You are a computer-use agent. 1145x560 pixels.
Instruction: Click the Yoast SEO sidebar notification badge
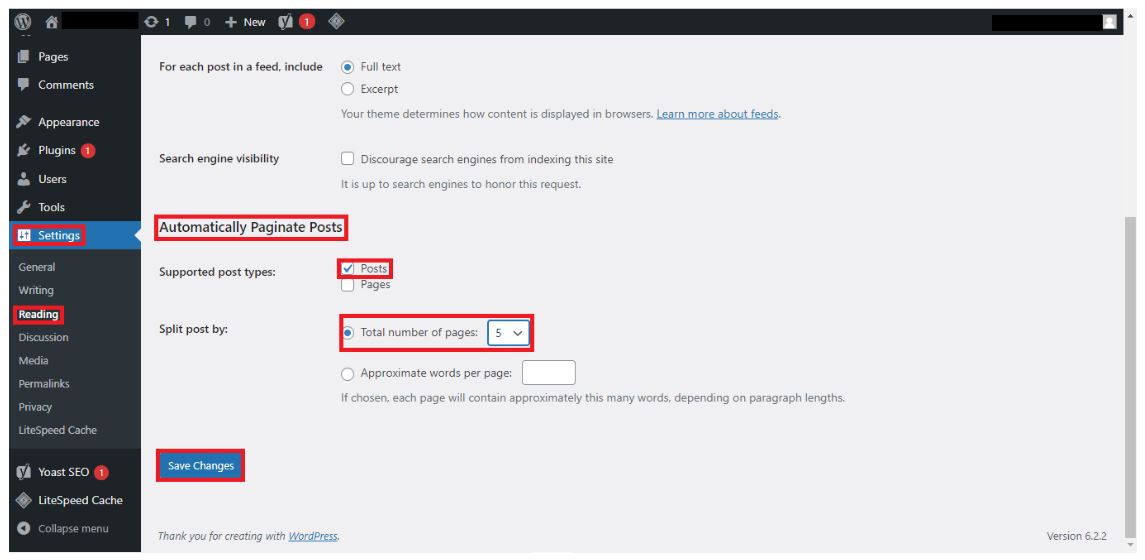tap(102, 472)
